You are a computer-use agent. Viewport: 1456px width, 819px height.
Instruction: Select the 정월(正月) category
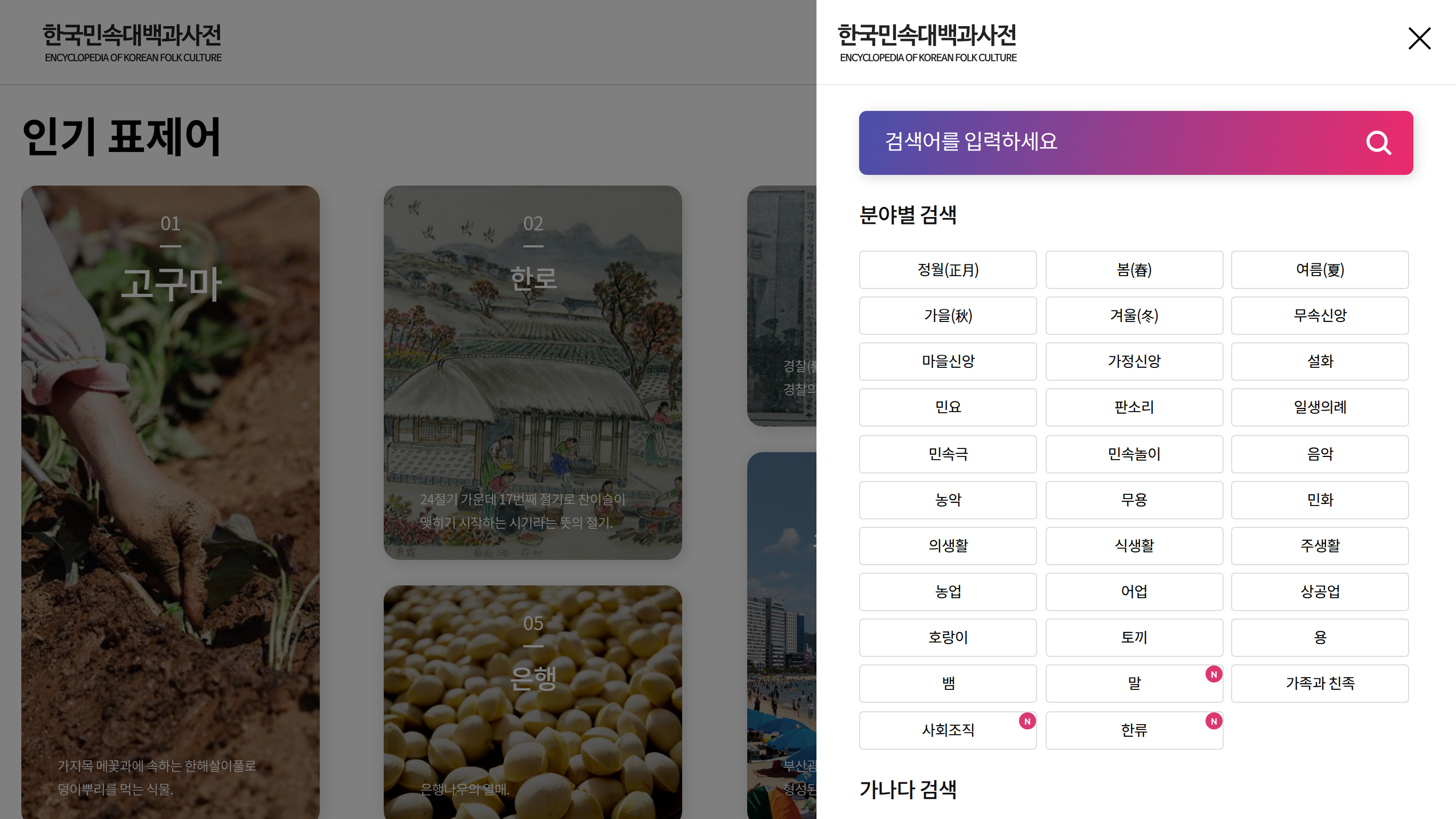click(x=948, y=270)
